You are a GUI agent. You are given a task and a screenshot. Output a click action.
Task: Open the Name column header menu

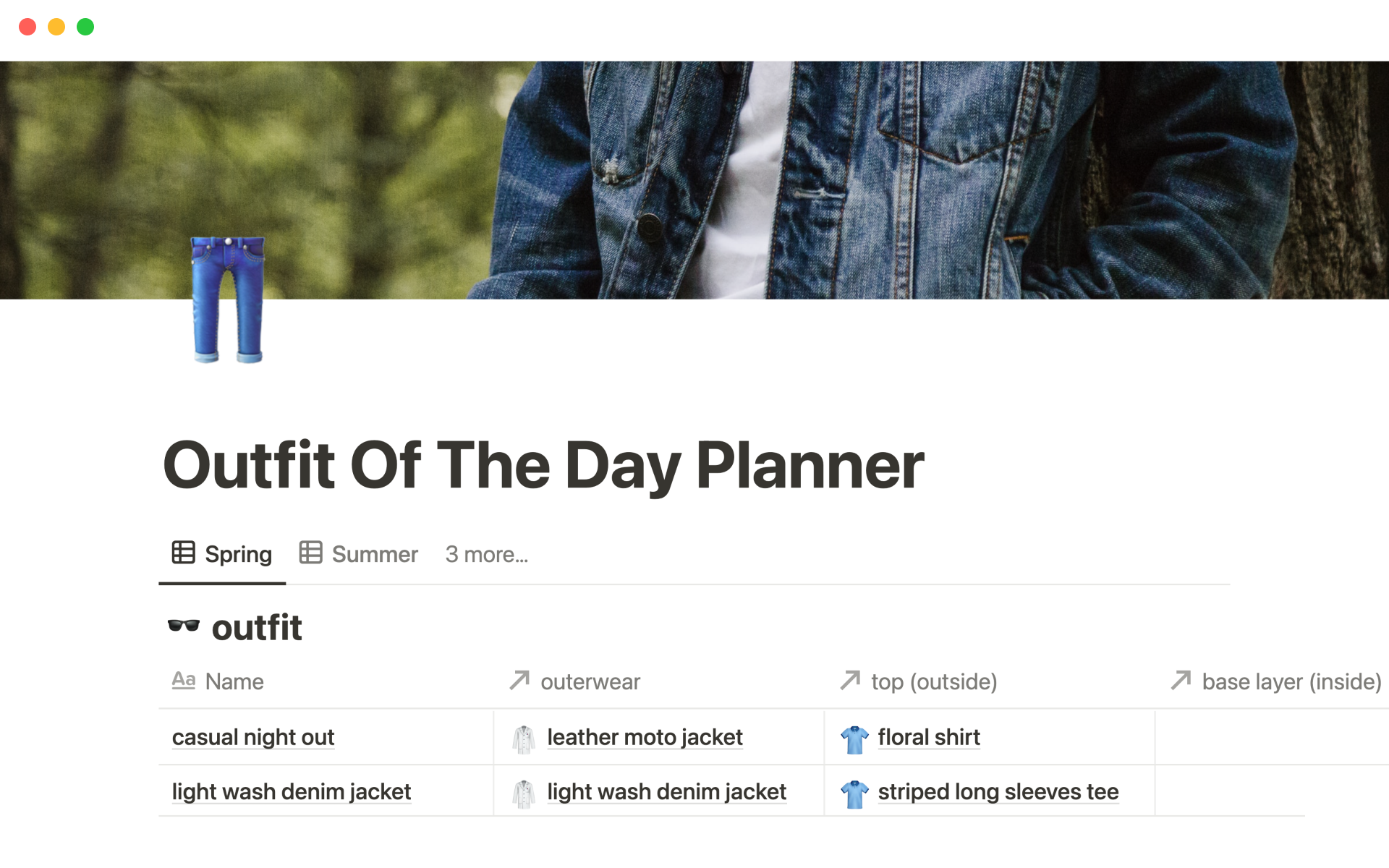pos(234,681)
